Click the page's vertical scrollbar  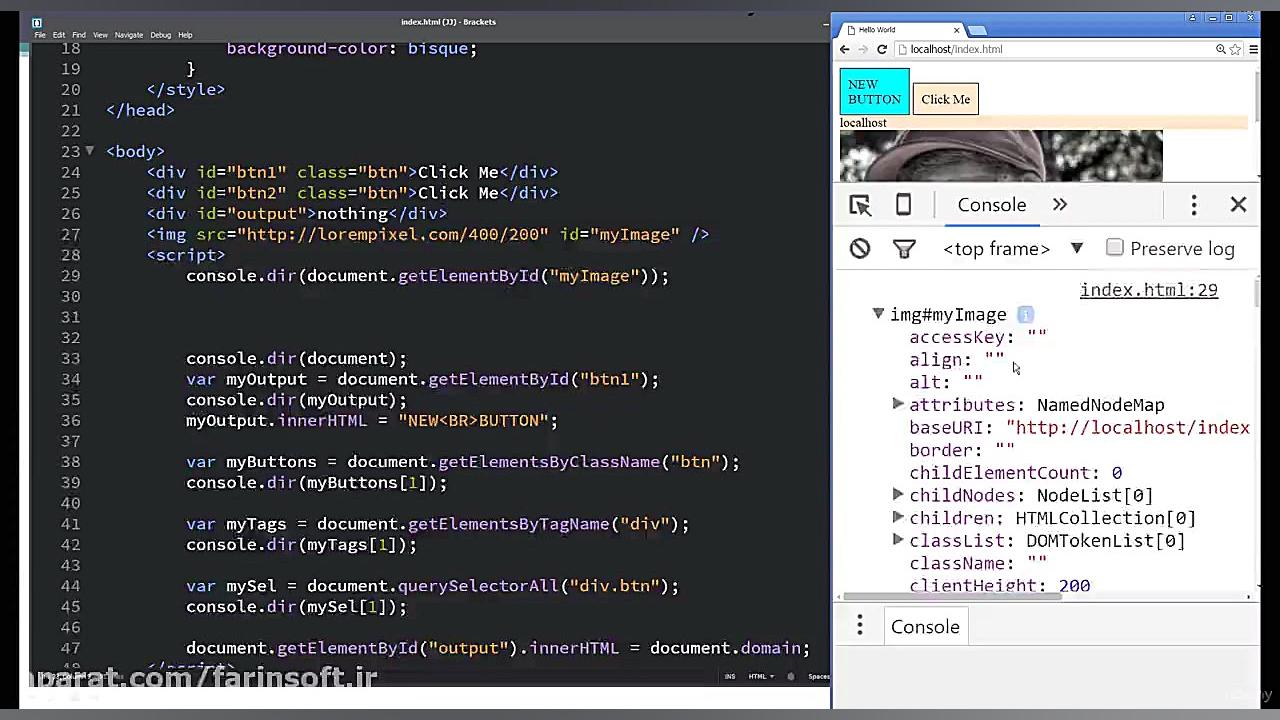click(1256, 95)
